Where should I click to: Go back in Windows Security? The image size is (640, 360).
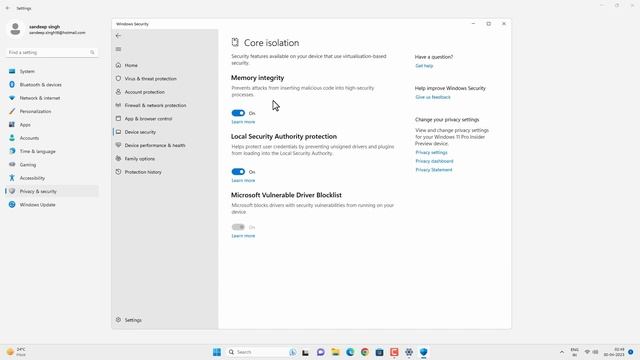[118, 36]
